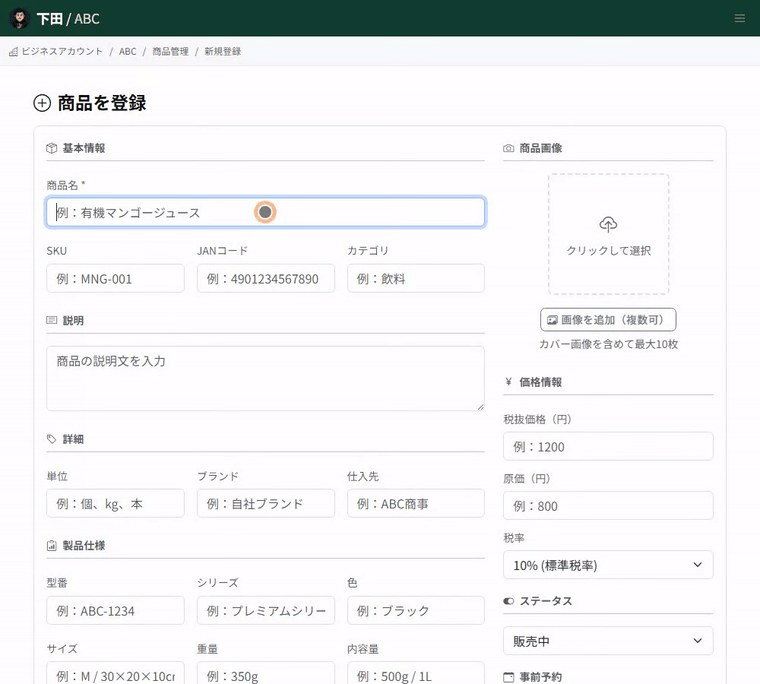Screen dimensions: 760x684
Task: Click the サイズ input field
Action: (x=115, y=673)
